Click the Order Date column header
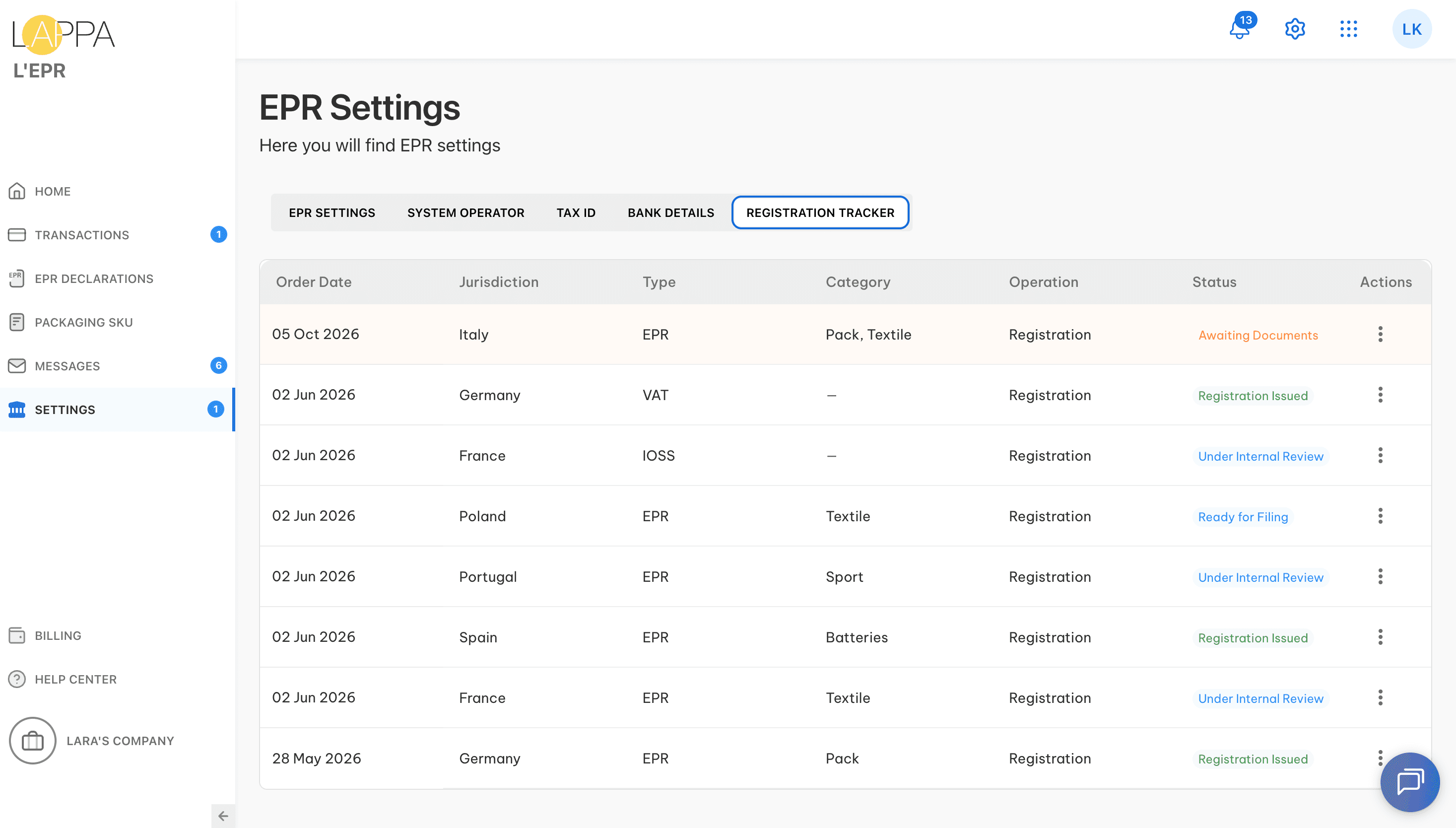Image resolution: width=1456 pixels, height=828 pixels. pos(314,282)
